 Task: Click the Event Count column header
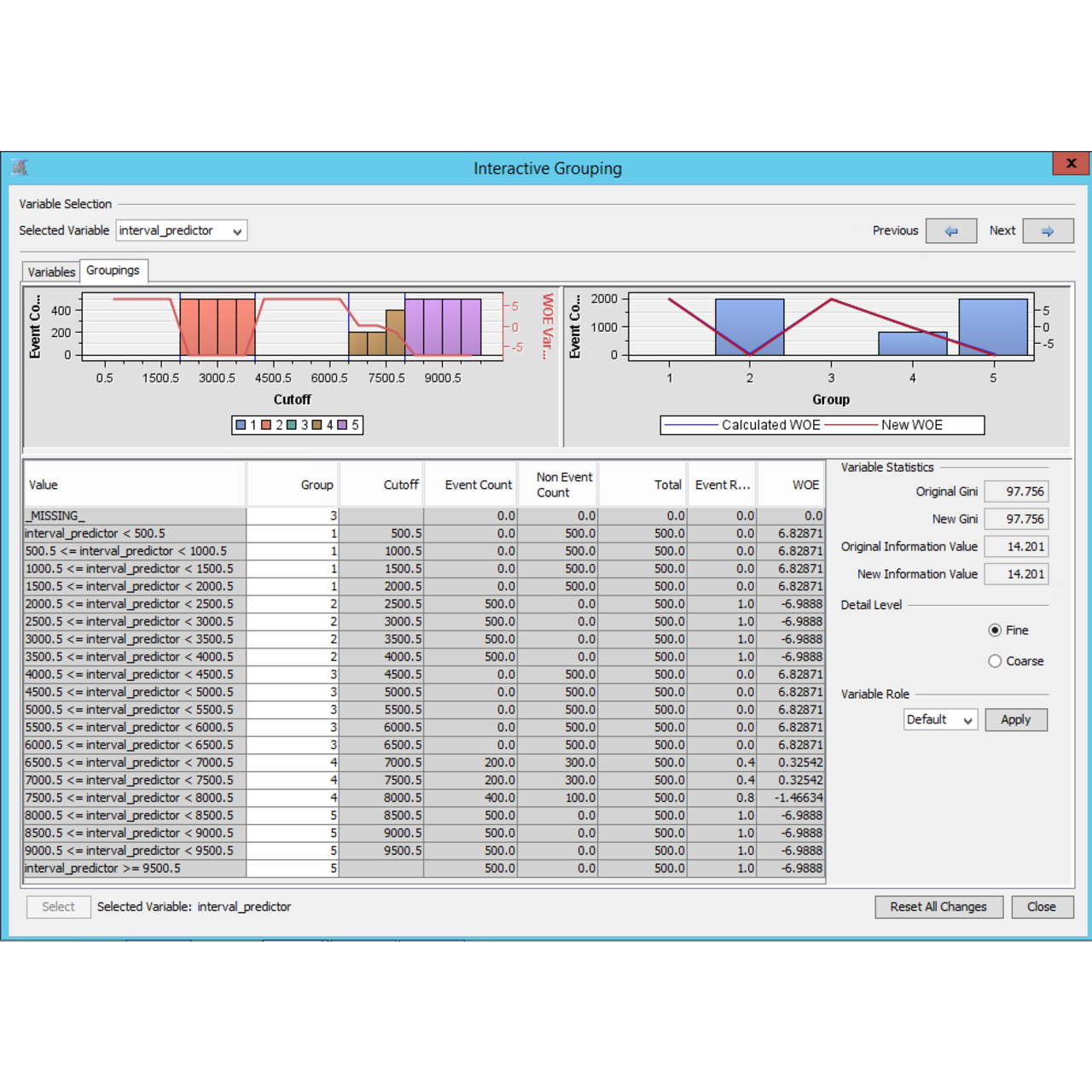tap(478, 485)
